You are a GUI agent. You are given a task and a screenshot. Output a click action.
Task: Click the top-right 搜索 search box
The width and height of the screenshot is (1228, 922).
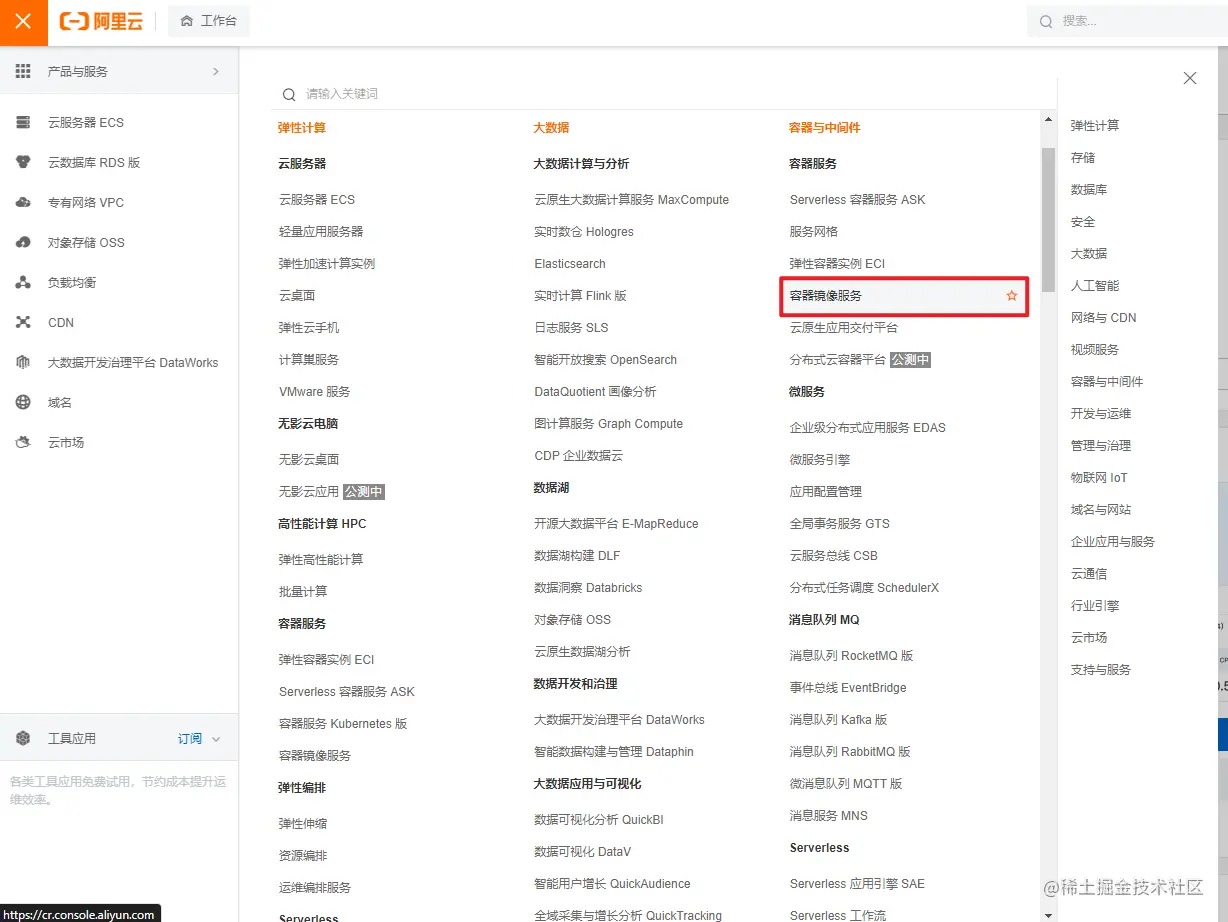1127,21
